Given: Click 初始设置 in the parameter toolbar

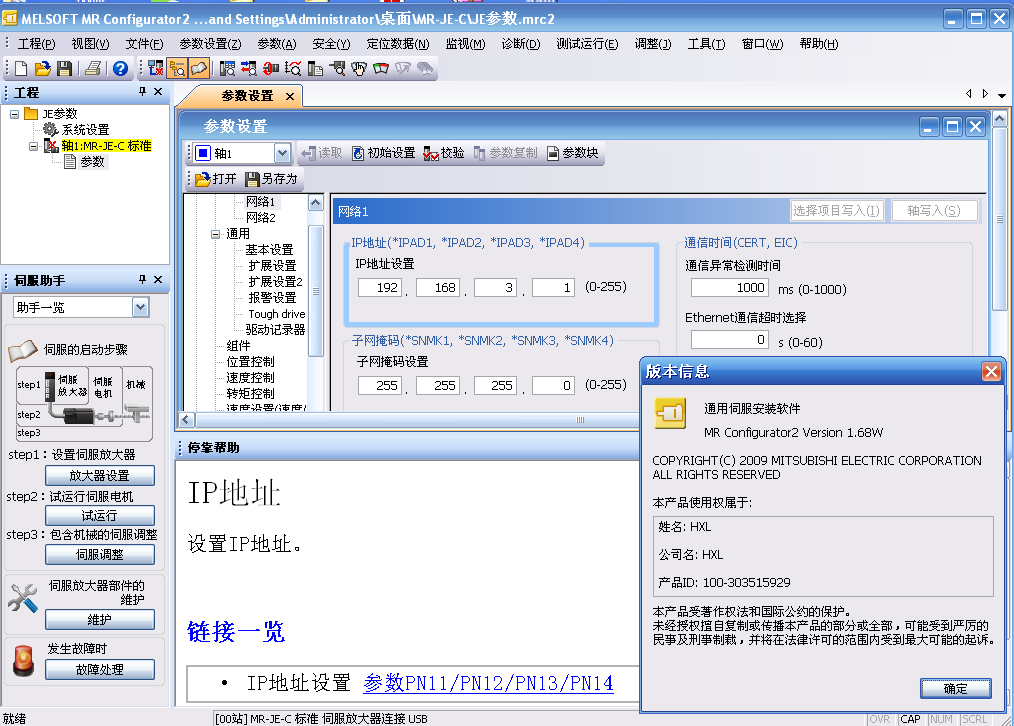Looking at the screenshot, I should (380, 153).
